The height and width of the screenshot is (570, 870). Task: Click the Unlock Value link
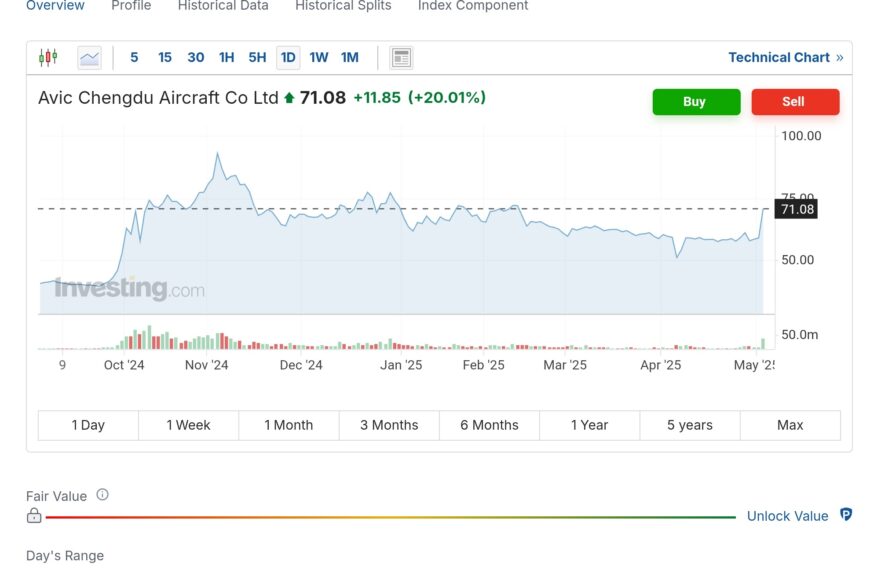(x=787, y=516)
